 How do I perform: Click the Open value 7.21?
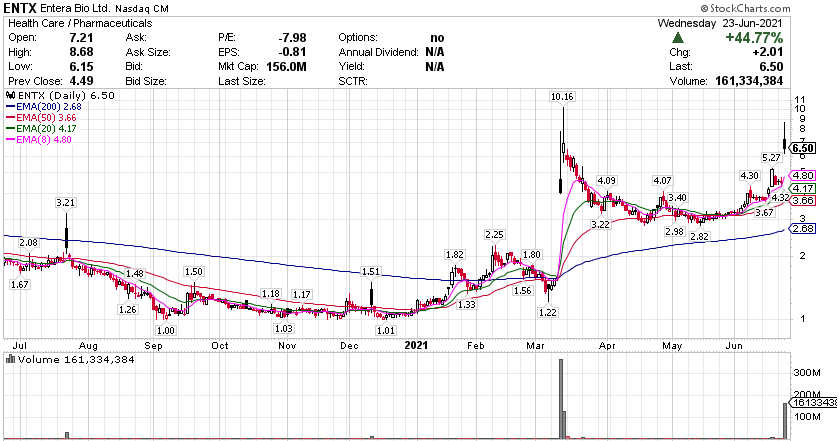81,38
